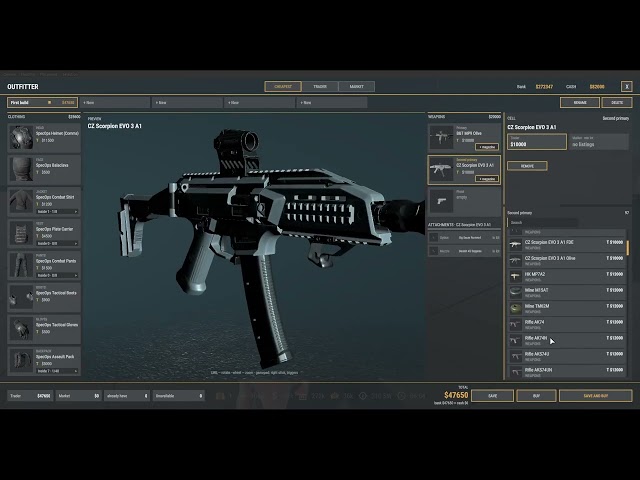Select the SpecOps Combat Shirt icon
This screenshot has width=640, height=480.
tap(21, 201)
